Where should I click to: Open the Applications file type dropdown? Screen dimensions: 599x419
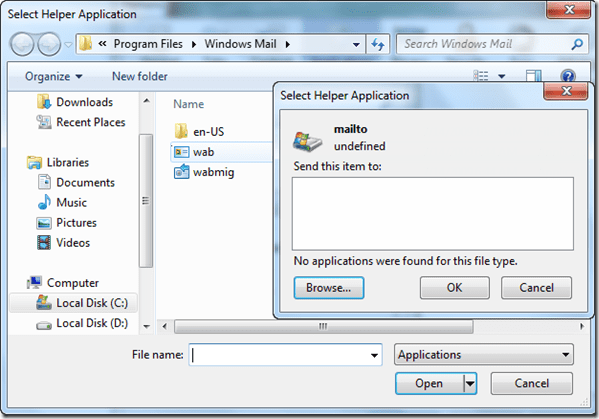coord(484,355)
